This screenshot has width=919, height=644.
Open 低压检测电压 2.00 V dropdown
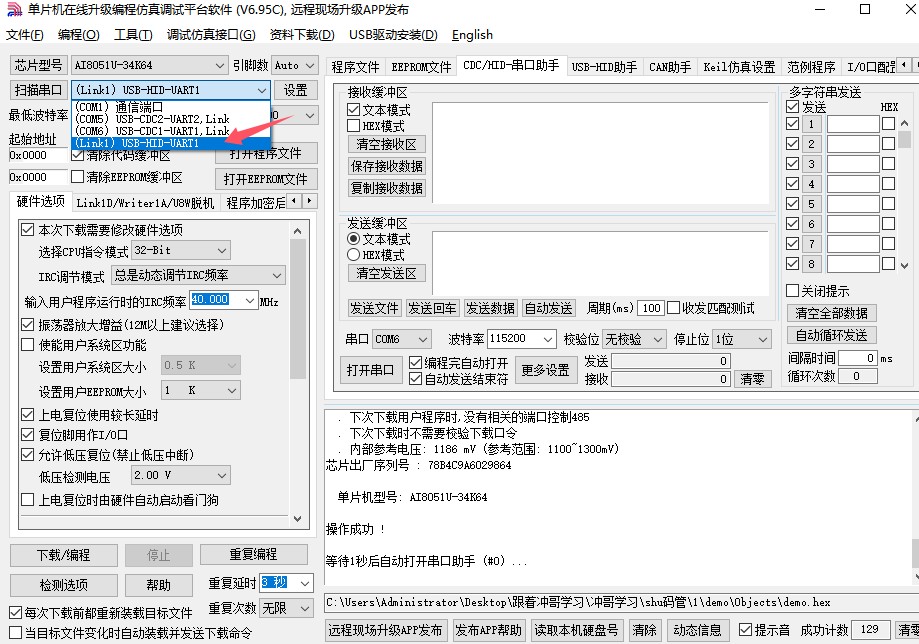pyautogui.click(x=181, y=475)
